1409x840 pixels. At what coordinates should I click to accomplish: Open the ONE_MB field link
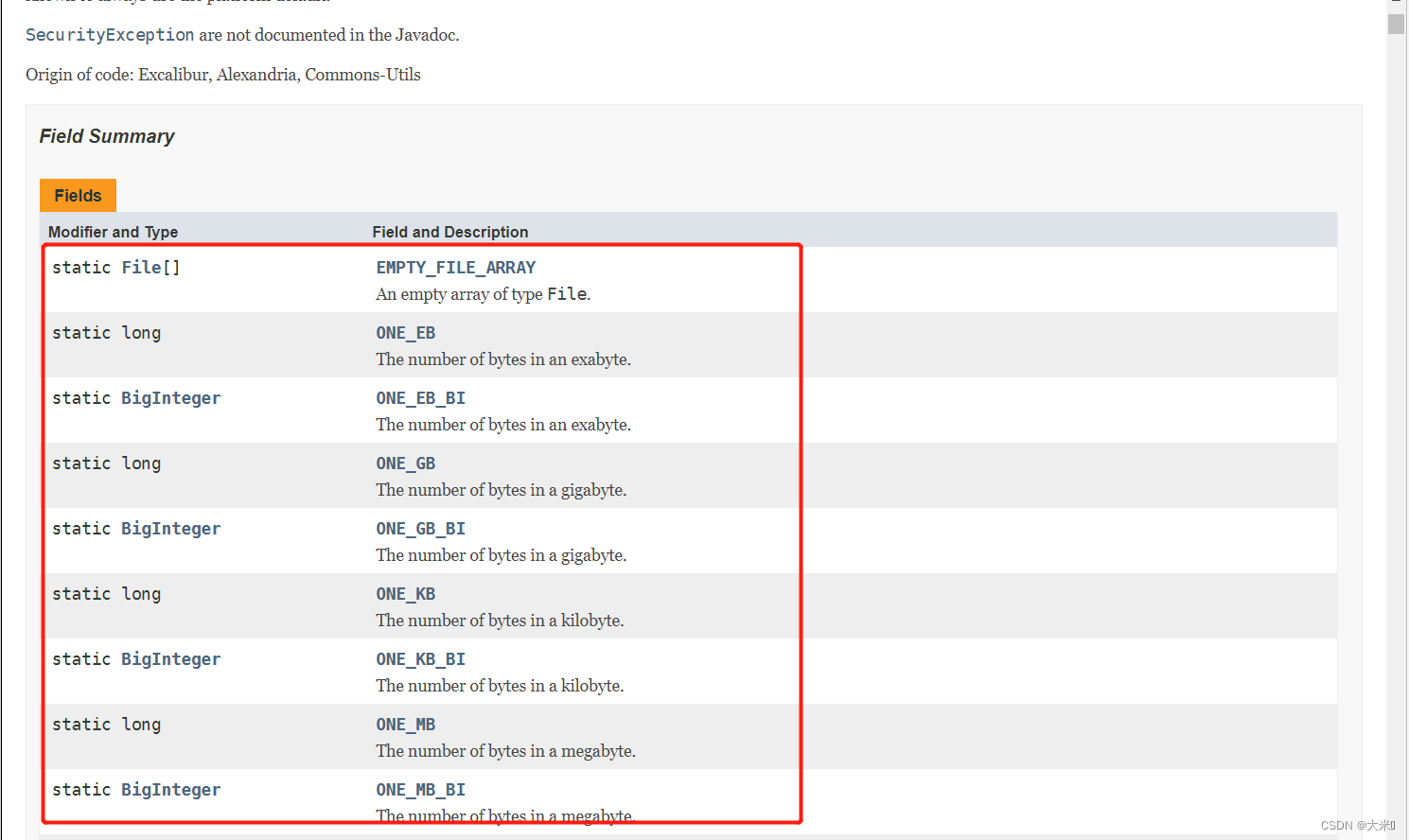pyautogui.click(x=406, y=725)
